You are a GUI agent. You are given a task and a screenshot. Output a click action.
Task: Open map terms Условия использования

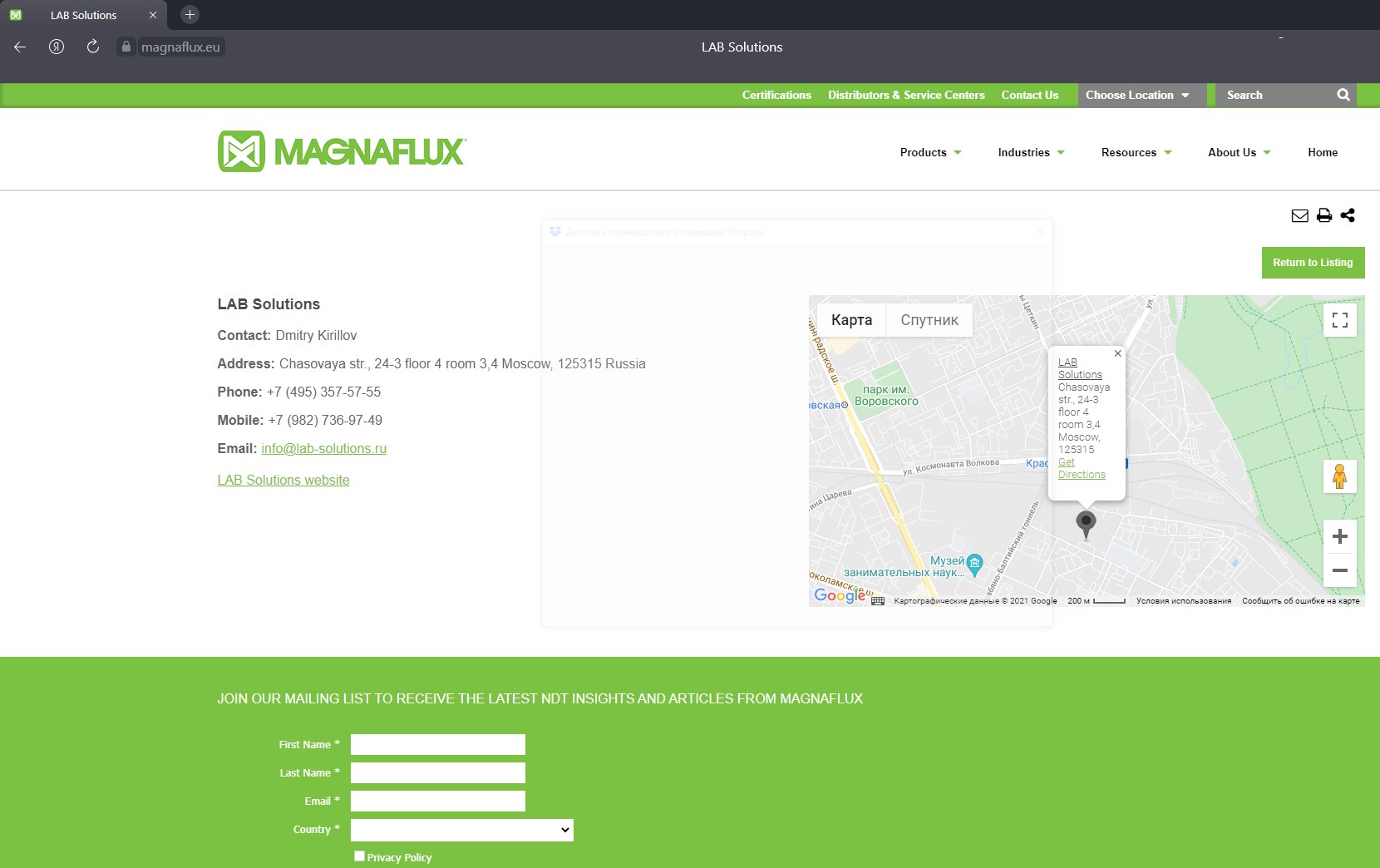tap(1184, 601)
